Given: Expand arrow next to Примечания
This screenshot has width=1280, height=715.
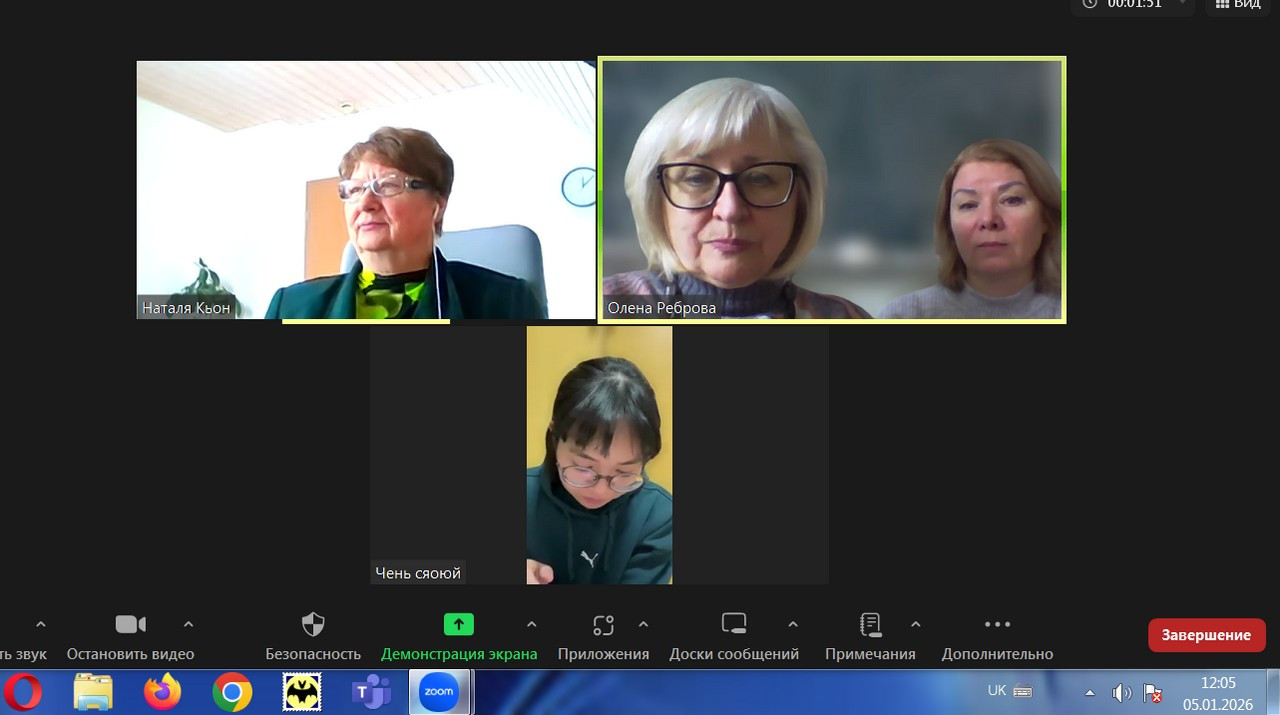Looking at the screenshot, I should click(915, 625).
